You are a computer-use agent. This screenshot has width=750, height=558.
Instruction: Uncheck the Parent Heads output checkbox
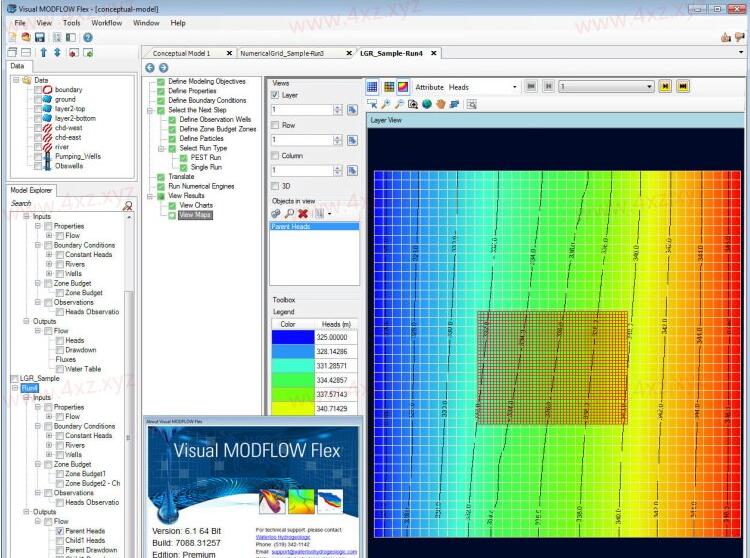pyautogui.click(x=60, y=531)
